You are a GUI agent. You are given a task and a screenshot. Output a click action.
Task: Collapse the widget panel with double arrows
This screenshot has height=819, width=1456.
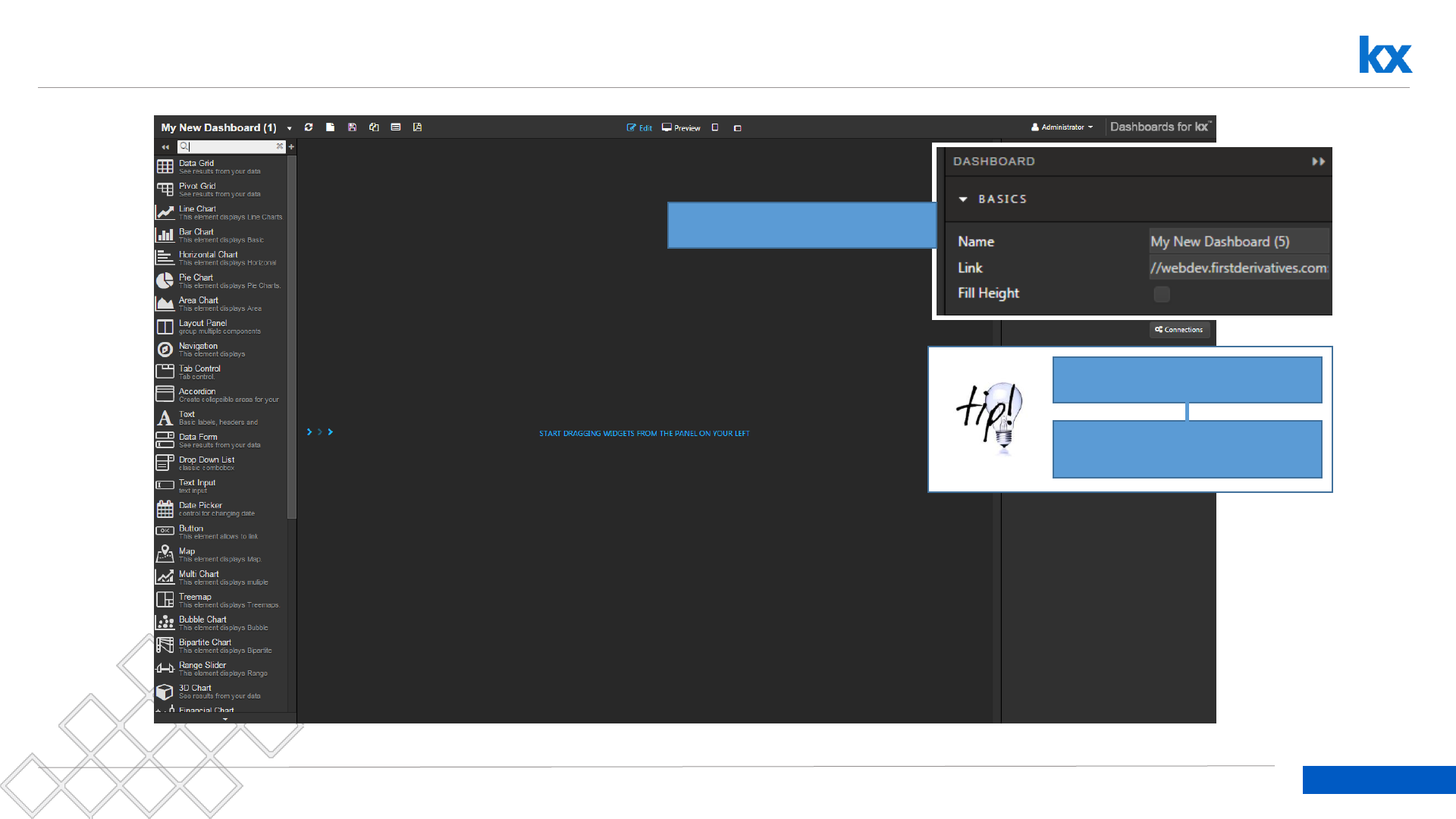pos(165,147)
